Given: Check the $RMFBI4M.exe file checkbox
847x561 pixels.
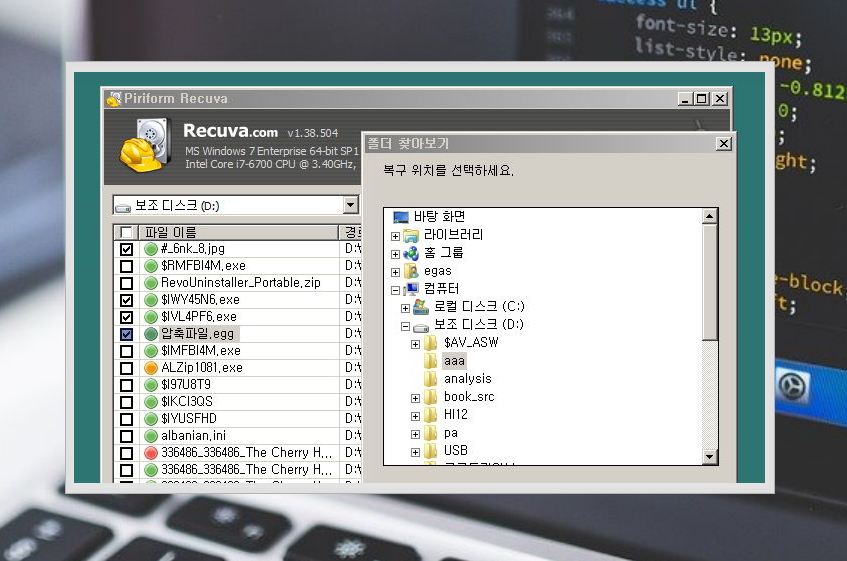Looking at the screenshot, I should 126,266.
